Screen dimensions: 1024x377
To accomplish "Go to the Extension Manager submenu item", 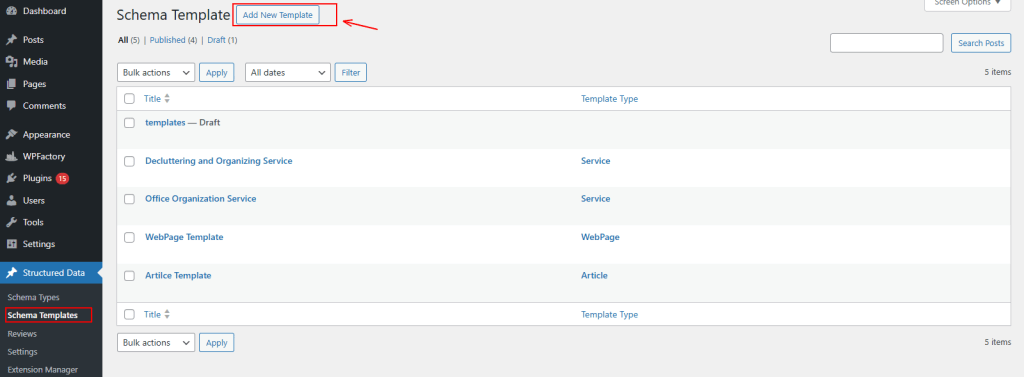I will coord(42,370).
